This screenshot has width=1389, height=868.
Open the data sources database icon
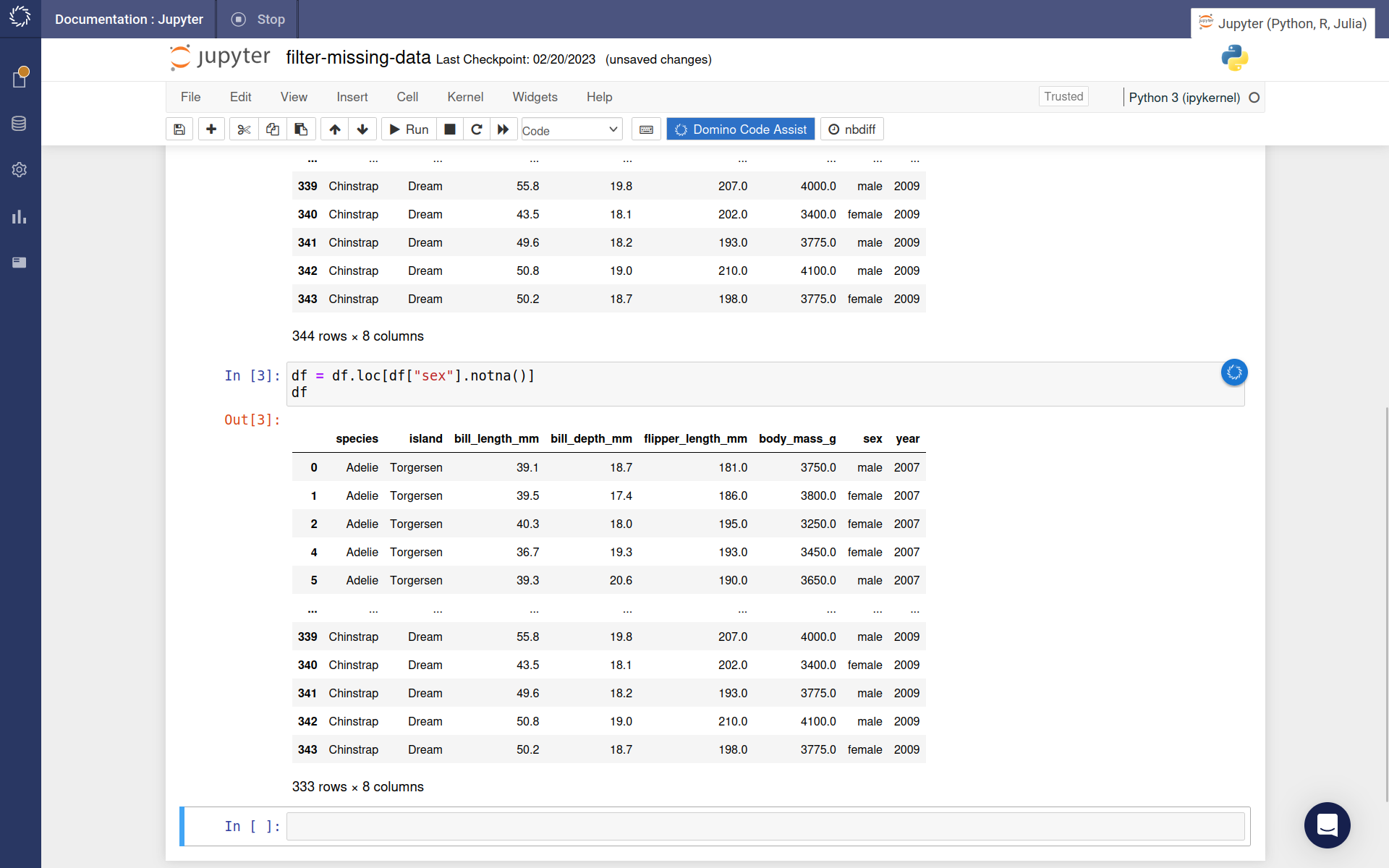20,124
